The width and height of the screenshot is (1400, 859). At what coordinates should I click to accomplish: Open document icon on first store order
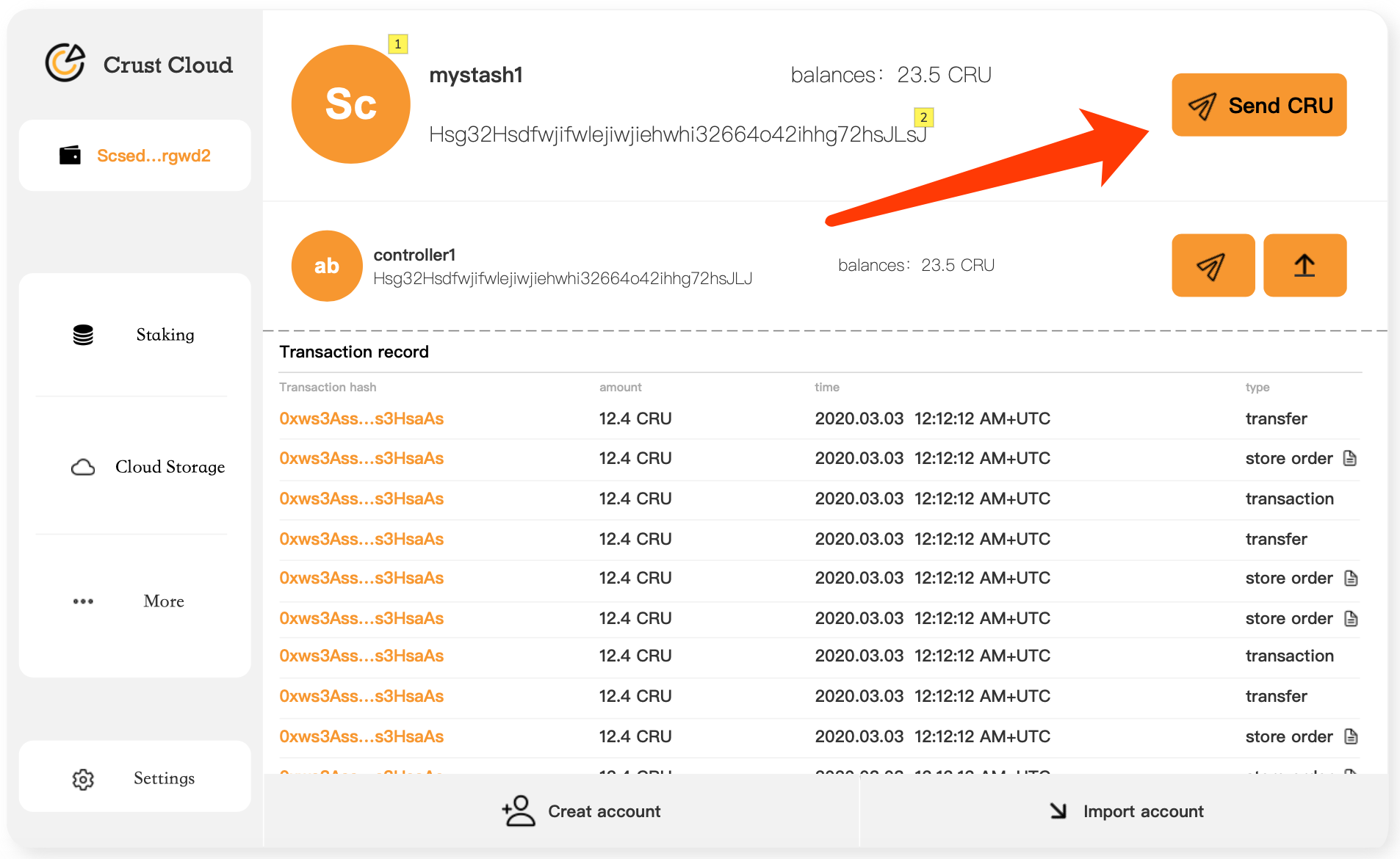(1349, 459)
